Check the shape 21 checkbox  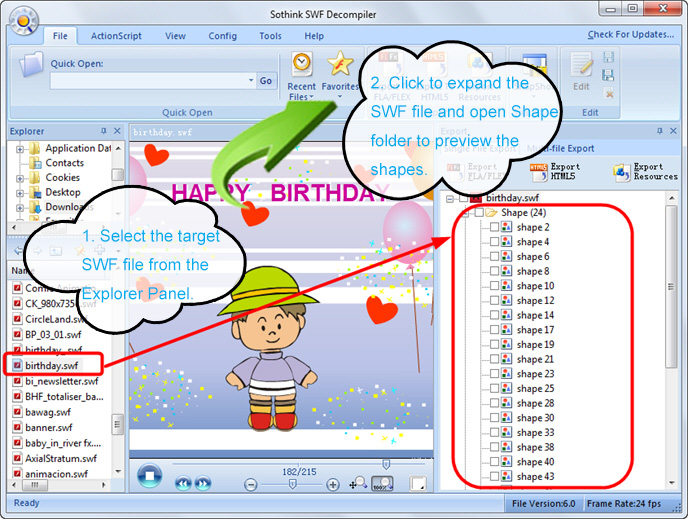tap(494, 359)
